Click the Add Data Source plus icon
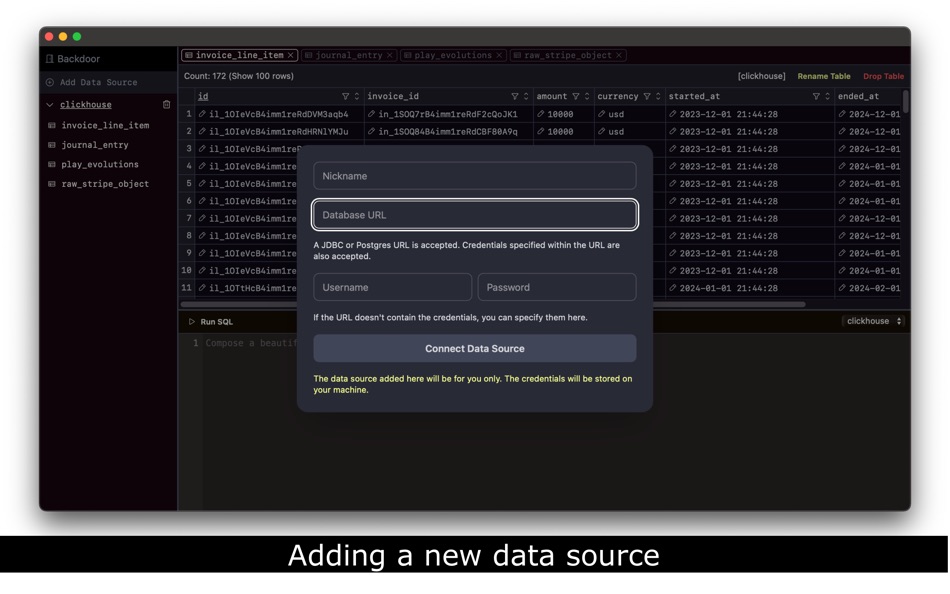This screenshot has height=594, width=950. point(48,82)
